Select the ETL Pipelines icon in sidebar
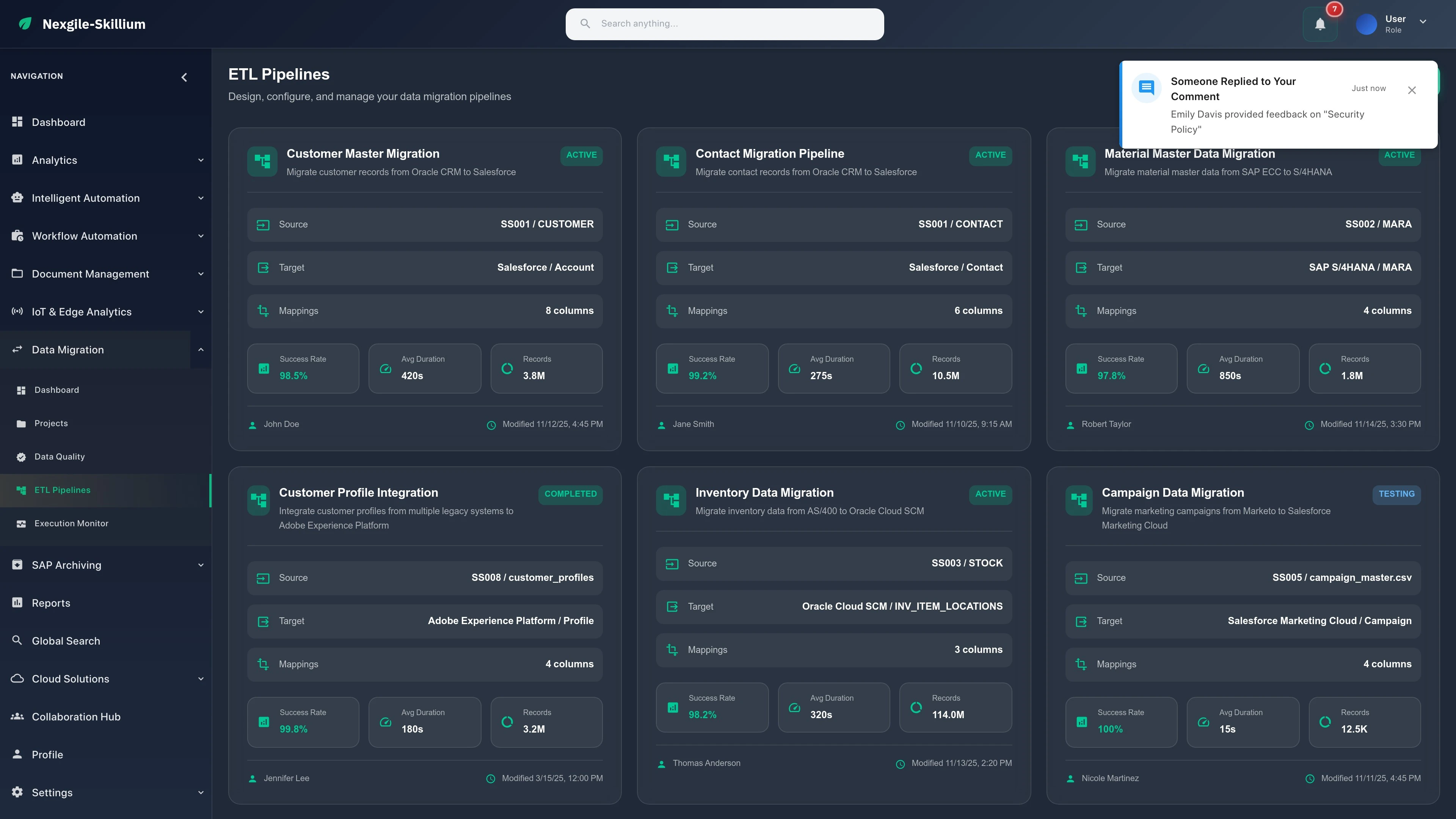The image size is (1456, 819). 21,490
